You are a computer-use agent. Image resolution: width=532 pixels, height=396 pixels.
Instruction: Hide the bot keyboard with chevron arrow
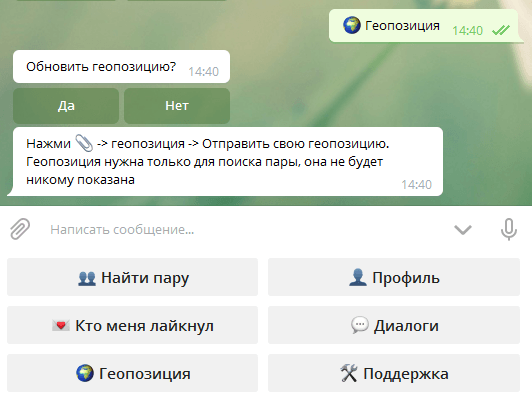tap(463, 230)
